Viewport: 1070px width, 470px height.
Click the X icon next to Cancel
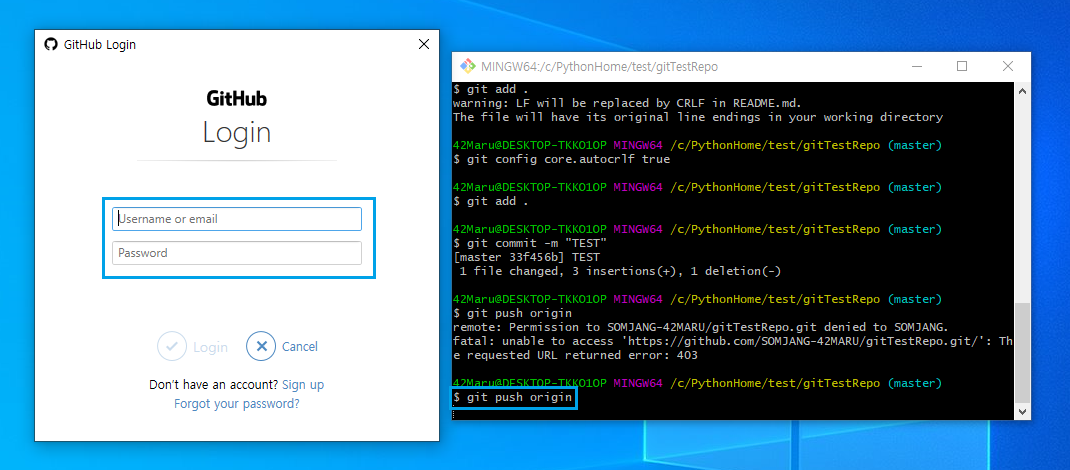coord(261,347)
